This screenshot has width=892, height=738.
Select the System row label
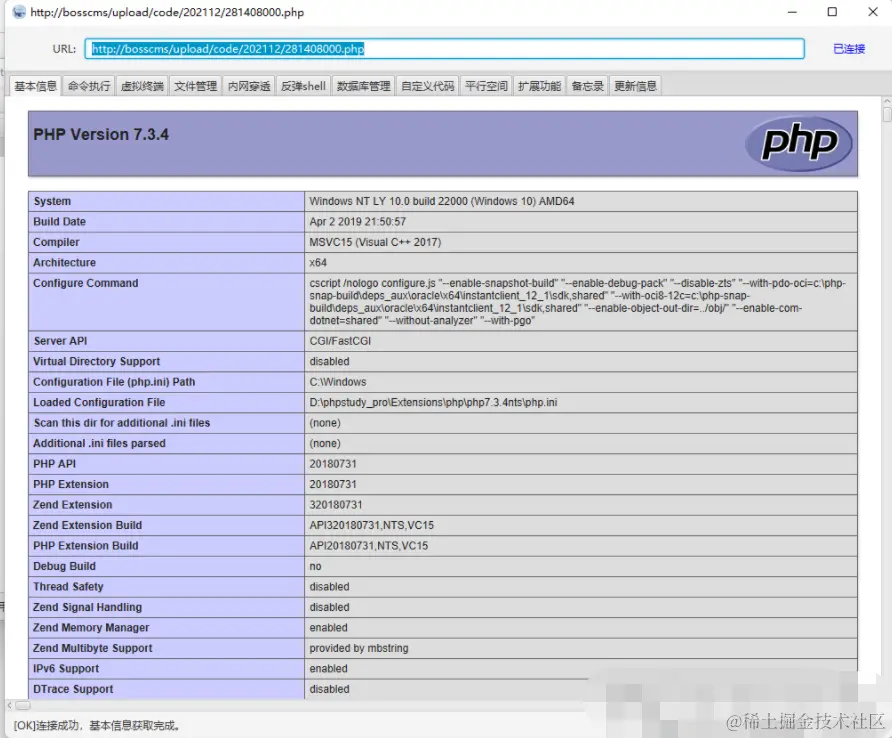click(x=52, y=201)
